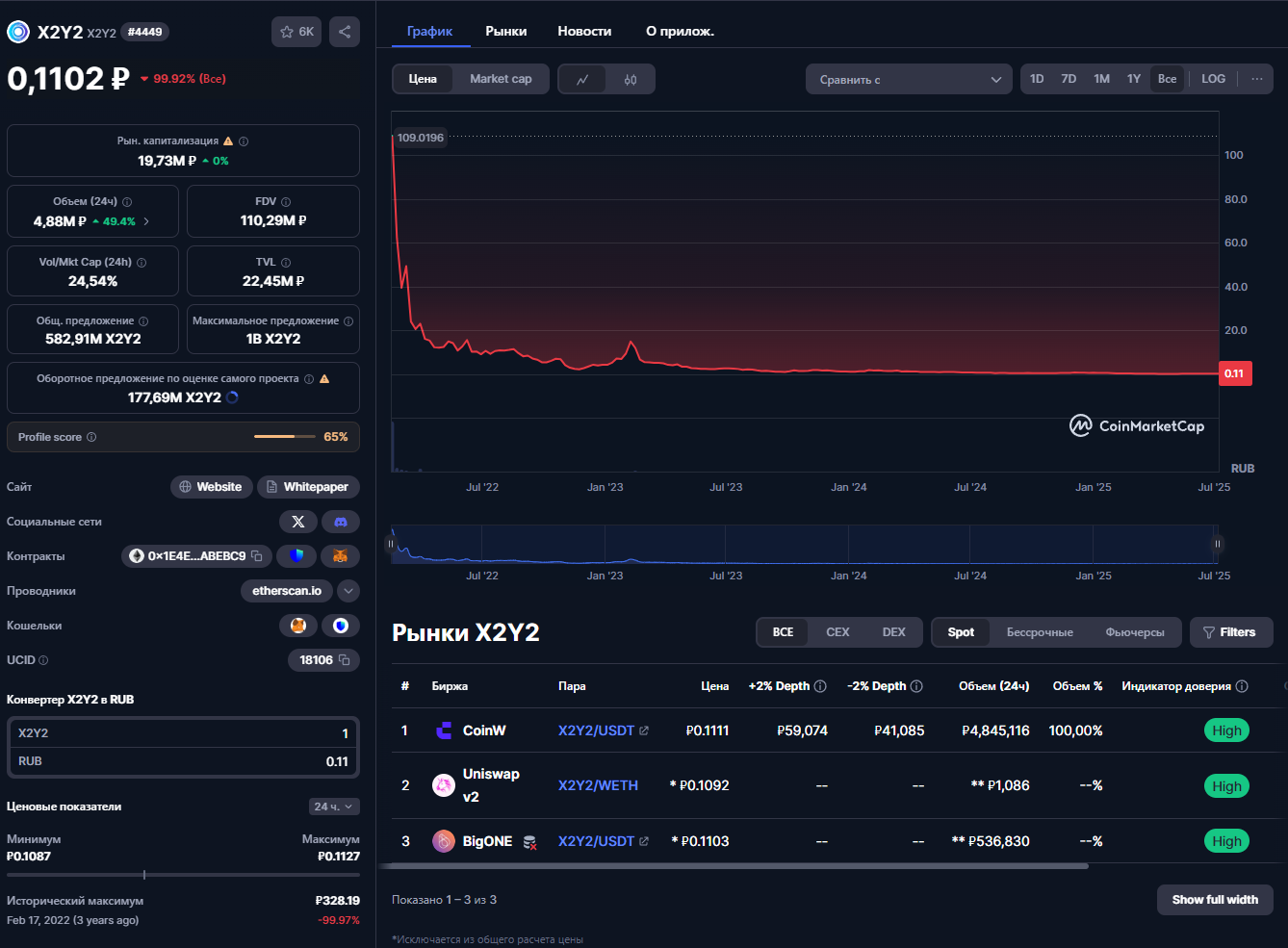Click market cap warning triangle icon
This screenshot has height=948, width=1288.
[228, 141]
